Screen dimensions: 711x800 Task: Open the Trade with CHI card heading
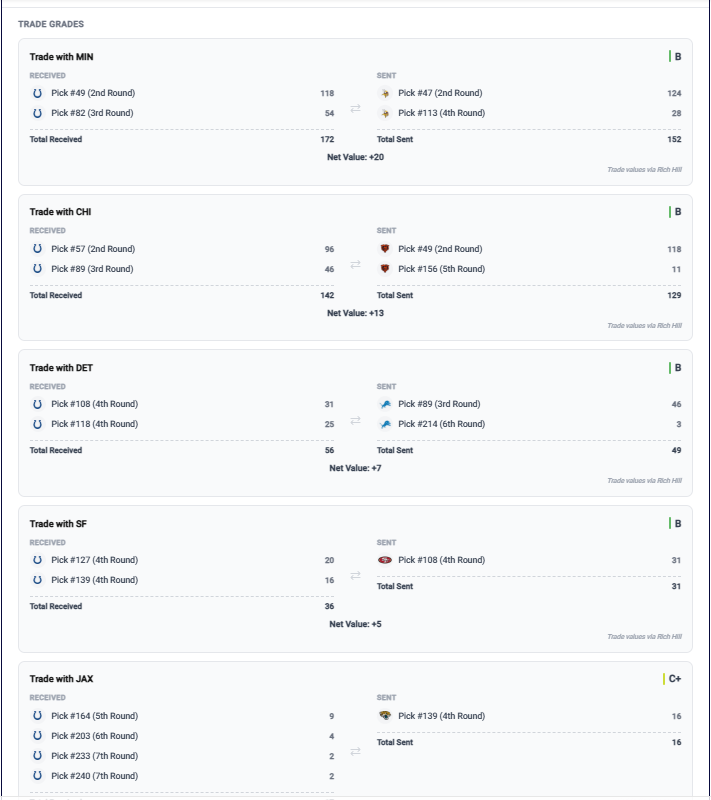(60, 212)
